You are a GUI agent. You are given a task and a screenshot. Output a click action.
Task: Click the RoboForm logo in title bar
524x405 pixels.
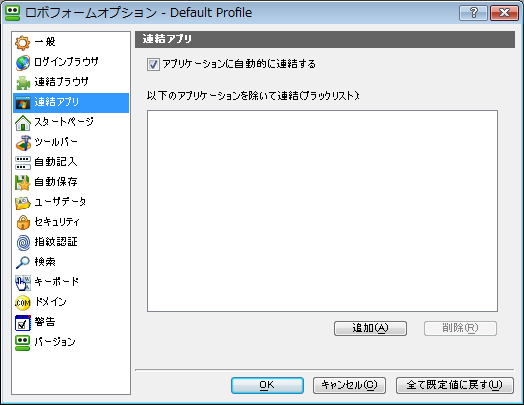pyautogui.click(x=13, y=13)
